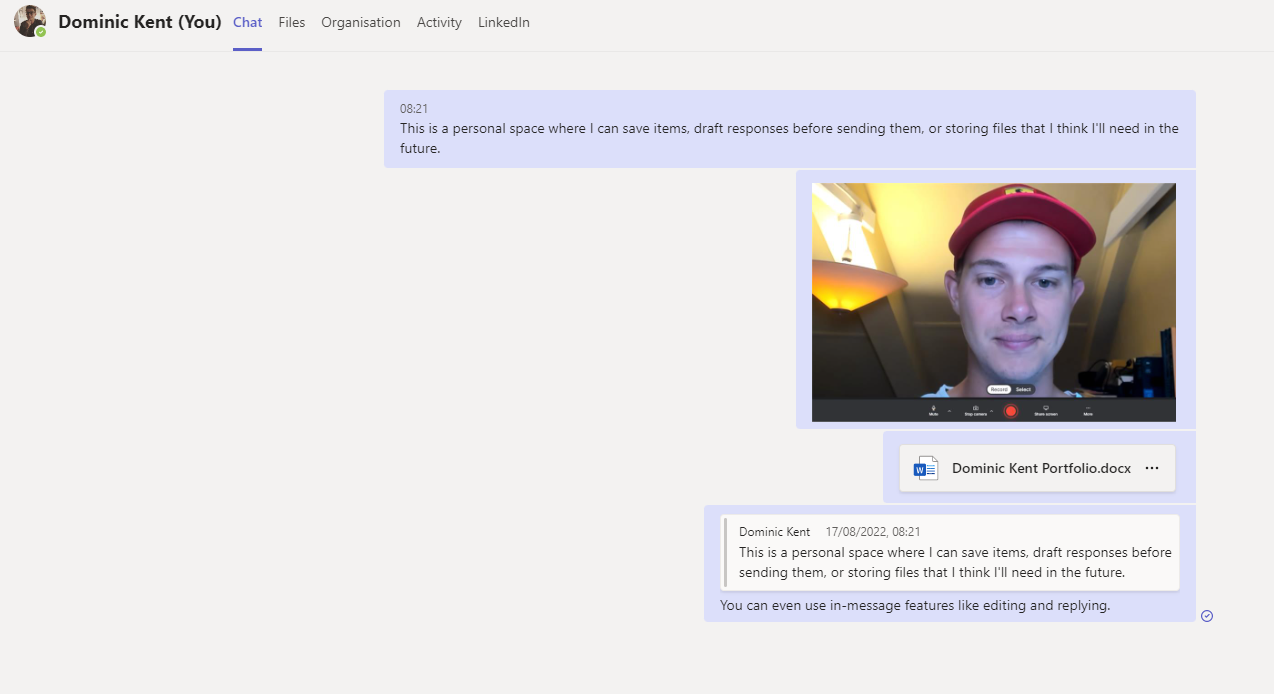Switch to the Files tab
Image resolution: width=1274 pixels, height=694 pixels.
click(x=291, y=22)
